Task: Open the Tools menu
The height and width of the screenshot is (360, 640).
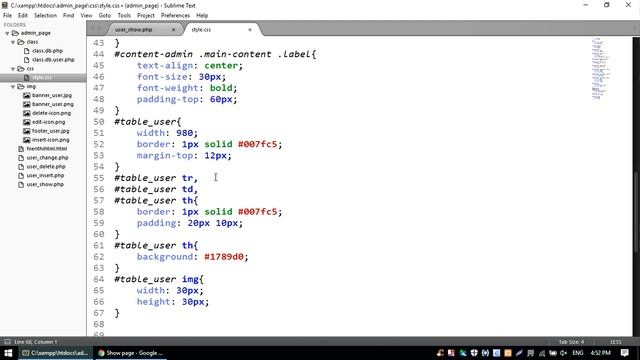Action: pos(124,16)
